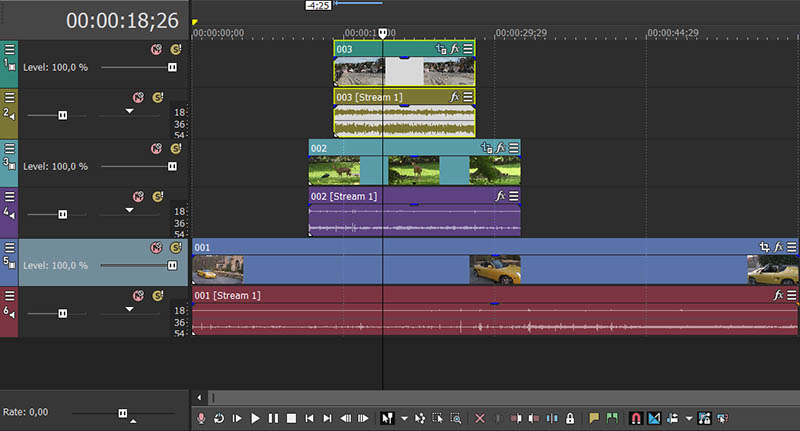Solo audio track 4
Screen dimensions: 800x431
pyautogui.click(x=158, y=196)
